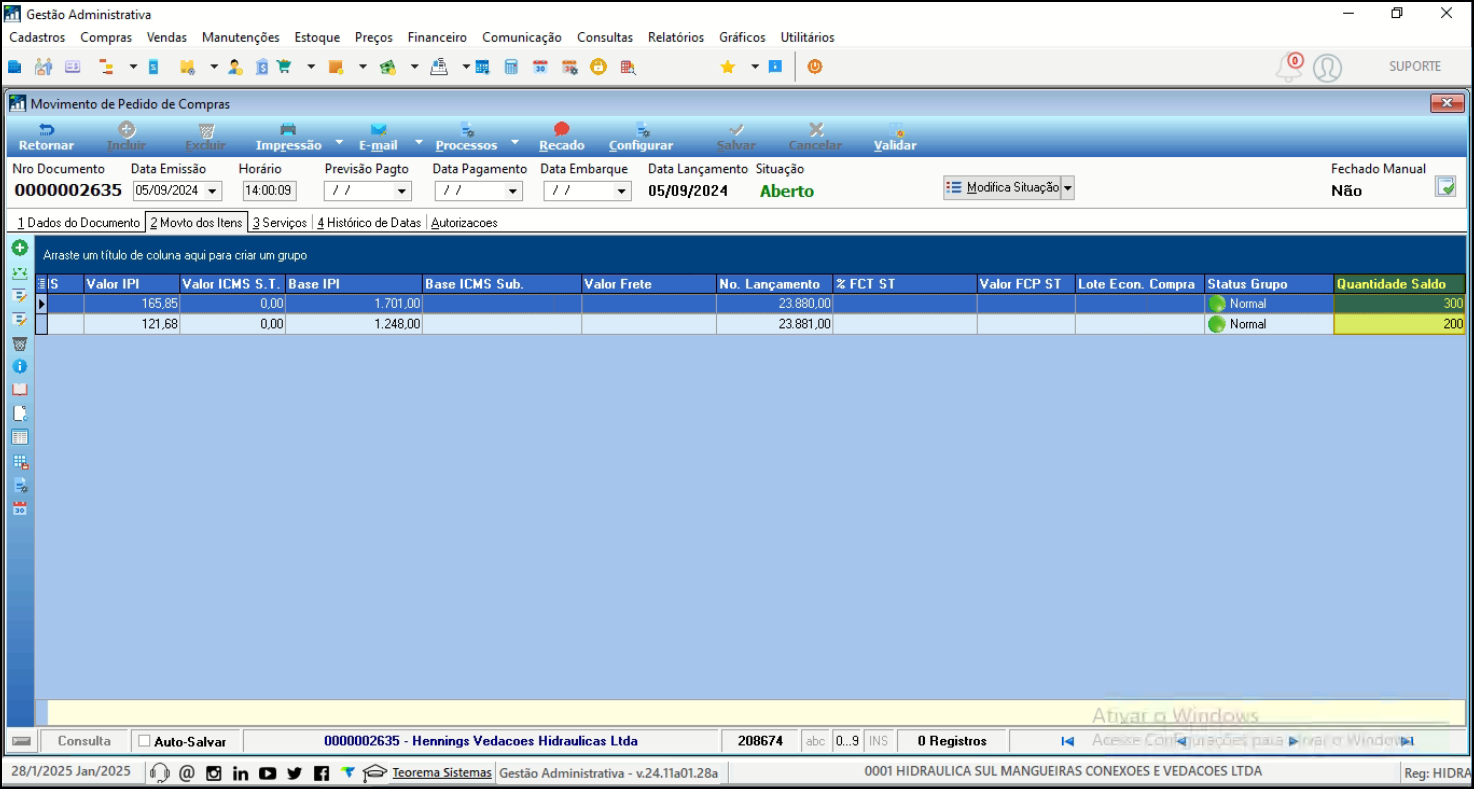Expand the dropdown arrow beside the star icon
Viewport: 1474px width, 789px height.
755,67
